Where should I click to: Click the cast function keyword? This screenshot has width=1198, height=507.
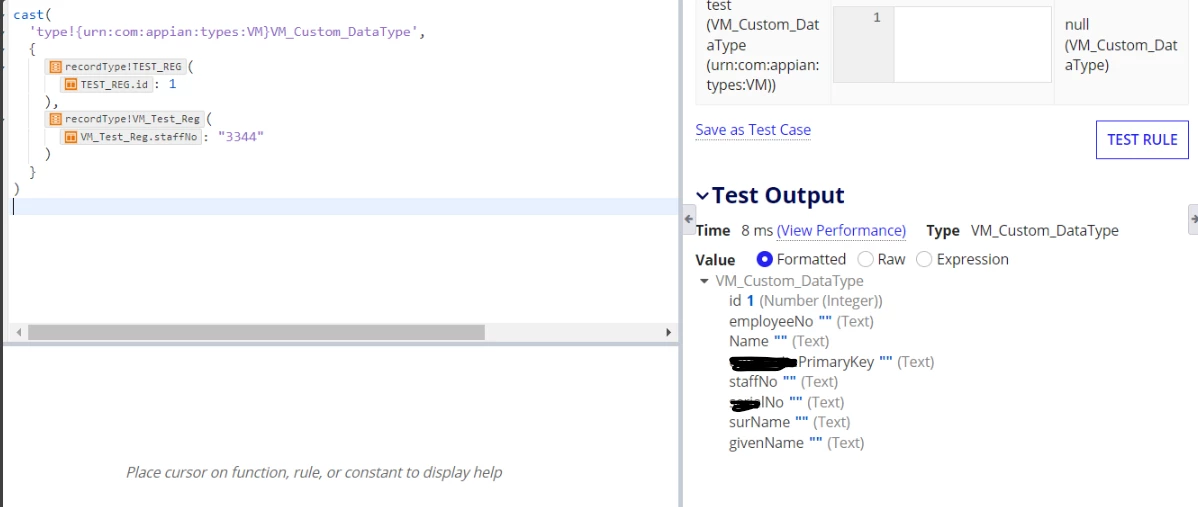click(29, 15)
